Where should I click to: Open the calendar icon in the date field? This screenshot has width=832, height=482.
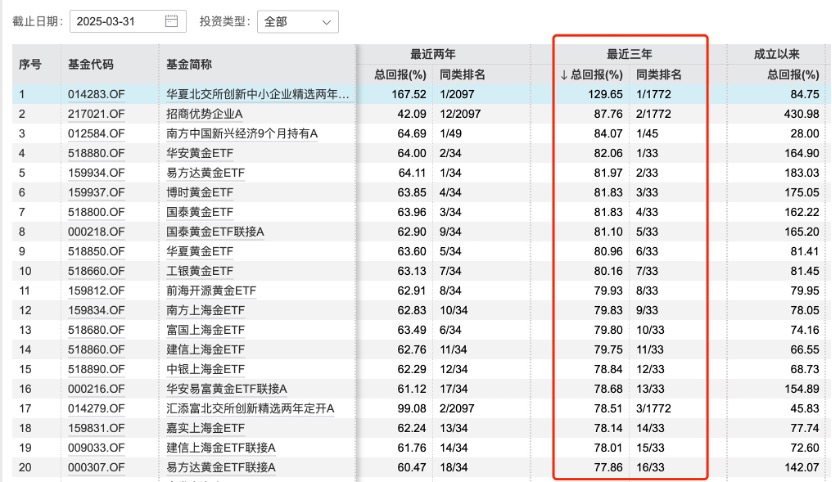click(x=171, y=20)
